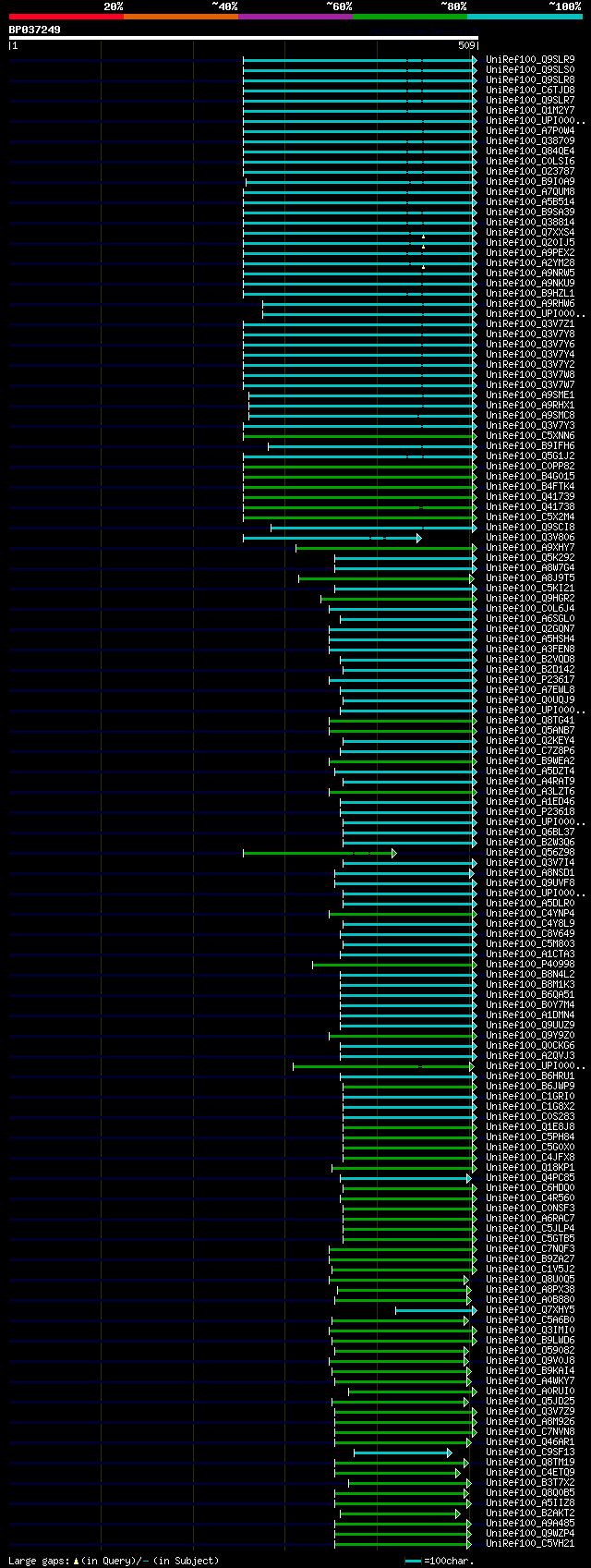Select label UniRef100_Q8TG41
Viewport: 591px width, 1568px height.
pos(530,721)
